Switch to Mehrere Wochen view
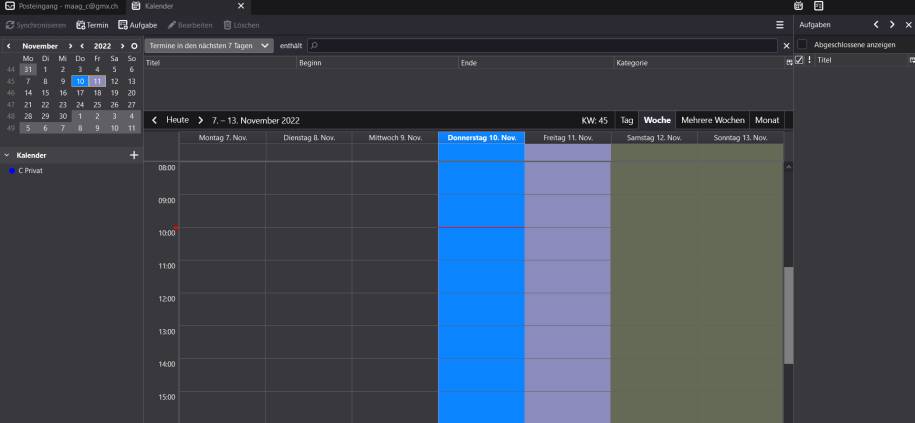This screenshot has width=915, height=423. point(713,120)
